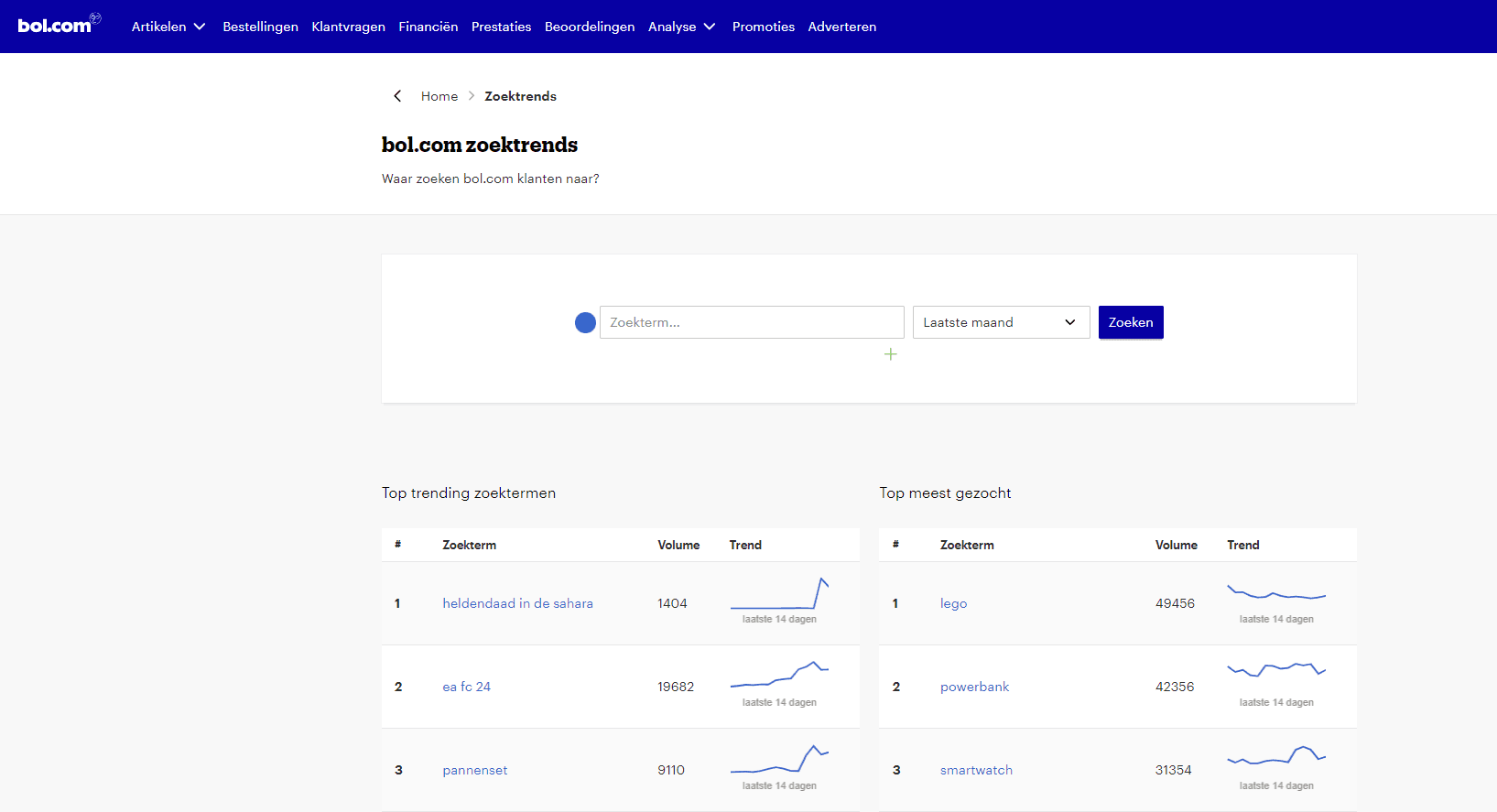Click volume value 9110
Viewport: 1497px width, 812px height.
point(671,770)
